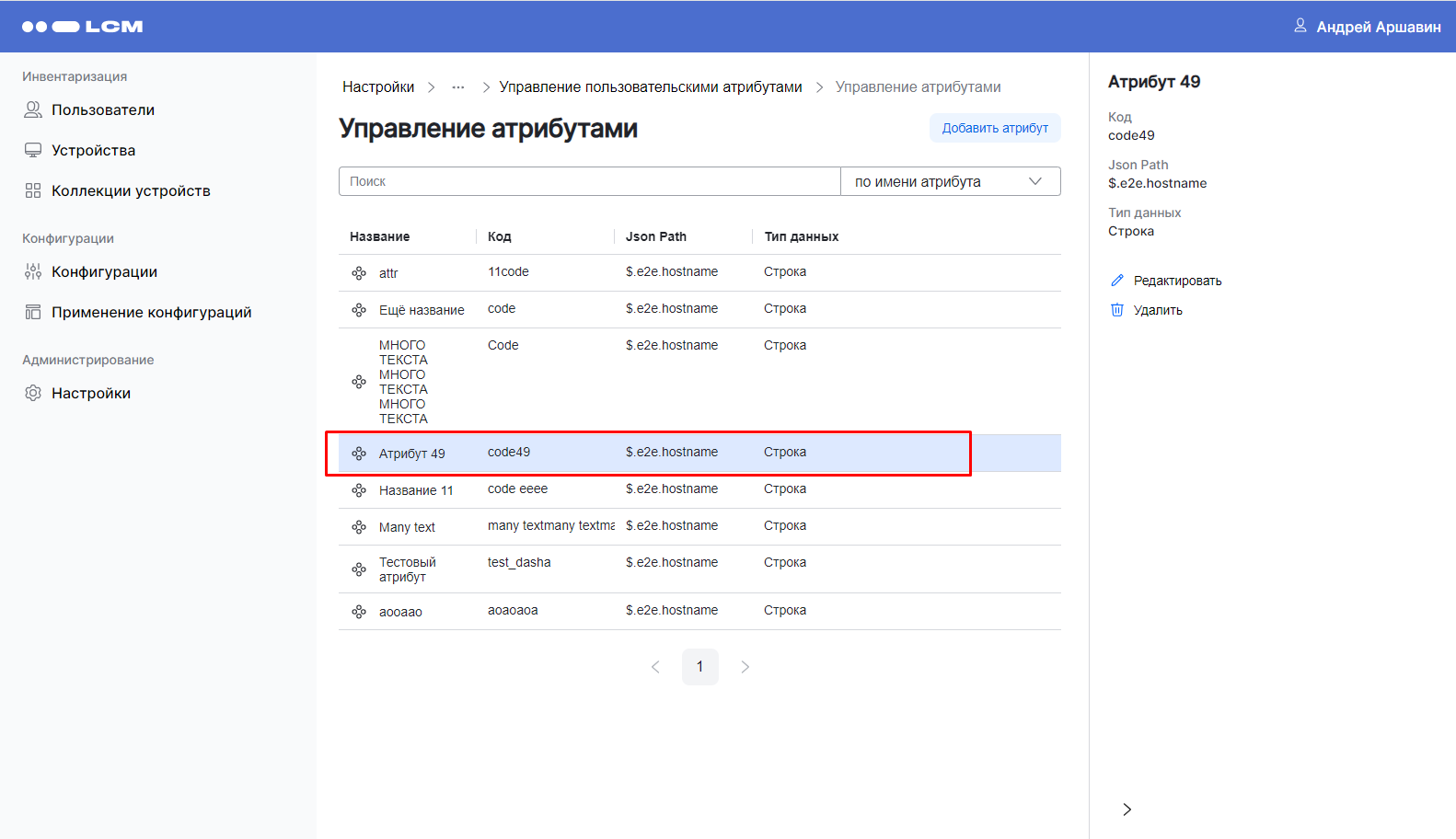Viewport: 1456px width, 839px height.
Task: Open 'Управление пользовательскими атрибутами' breadcrumb
Action: (x=650, y=87)
